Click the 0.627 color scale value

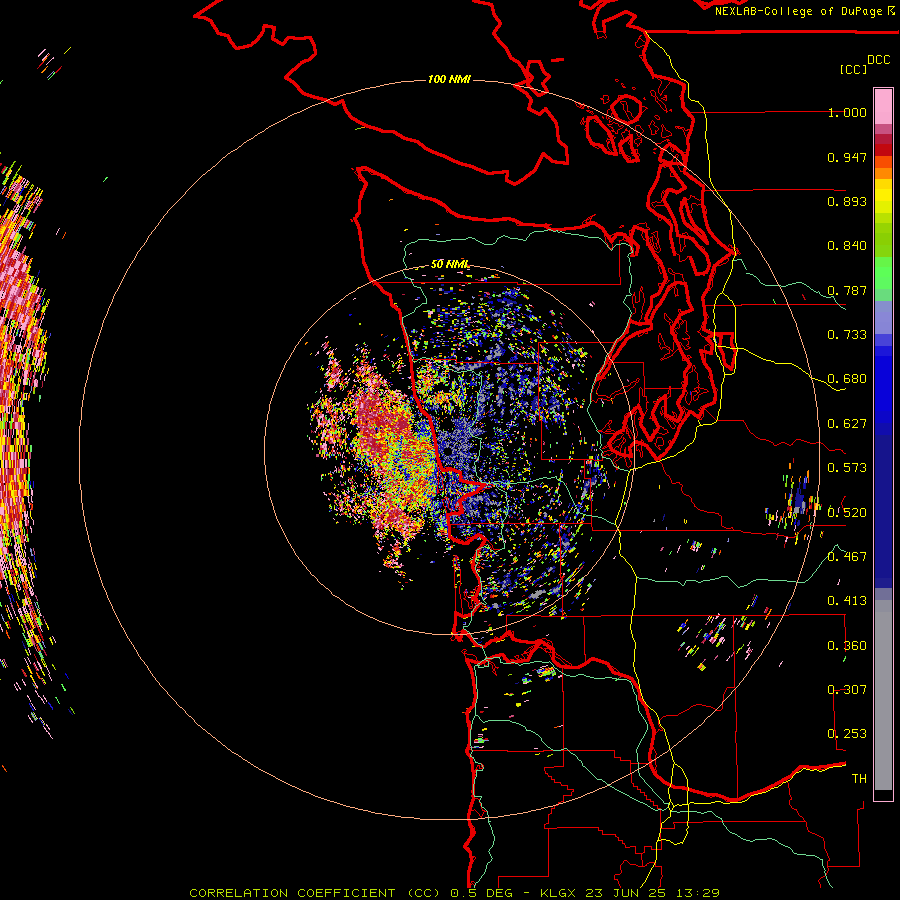[x=847, y=424]
